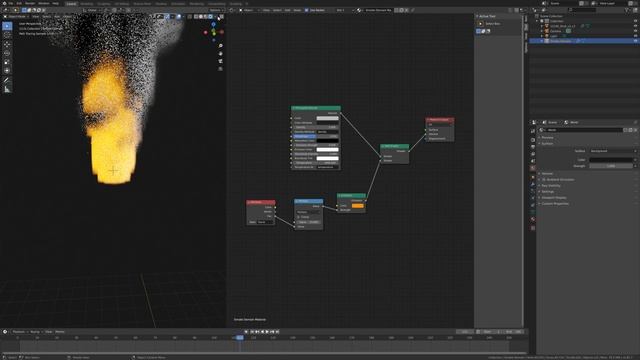Open the Object Mode dropdown in viewport
This screenshot has height=360, width=640.
(17, 17)
